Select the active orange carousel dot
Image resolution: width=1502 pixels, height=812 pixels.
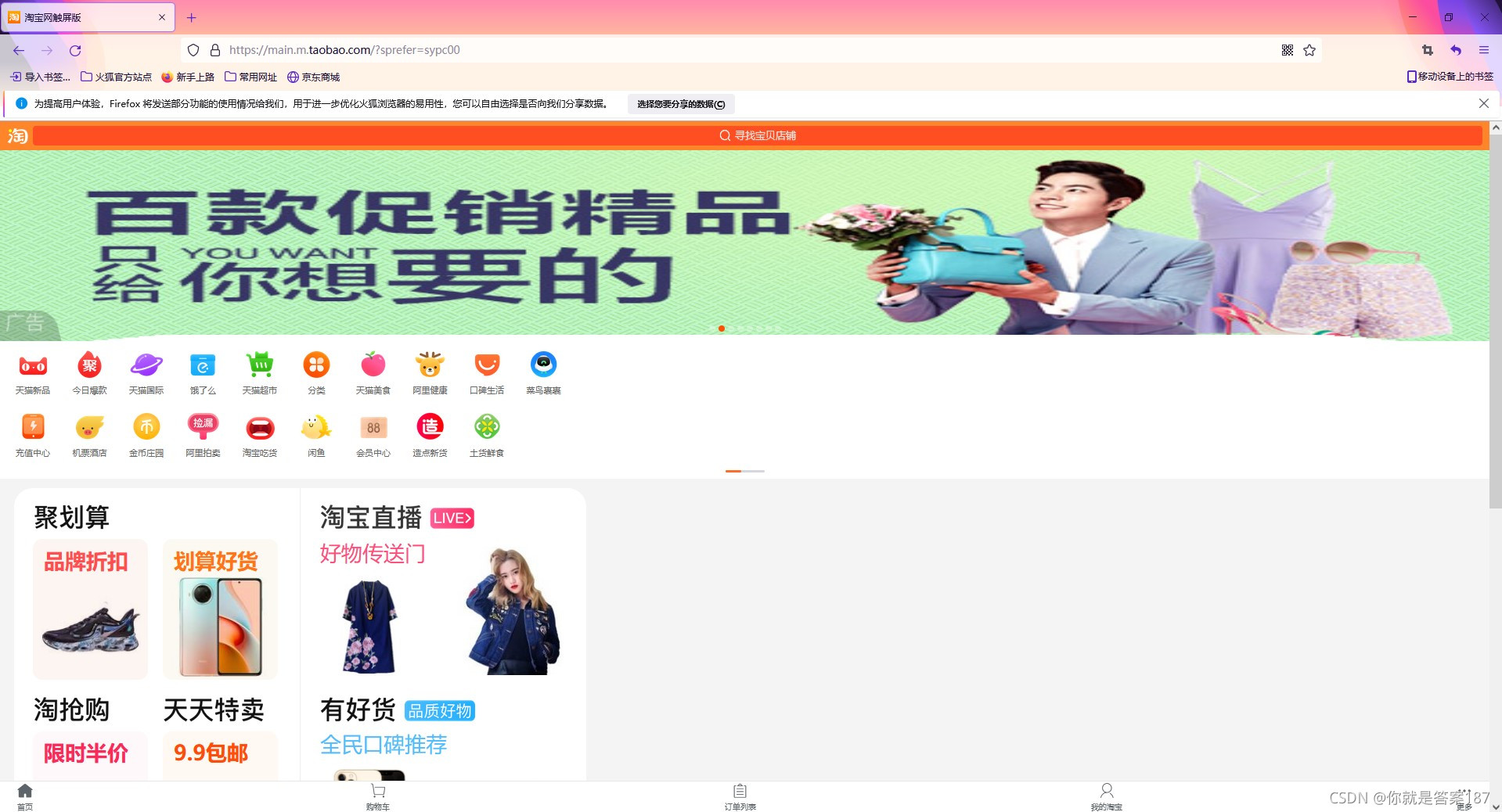point(722,329)
